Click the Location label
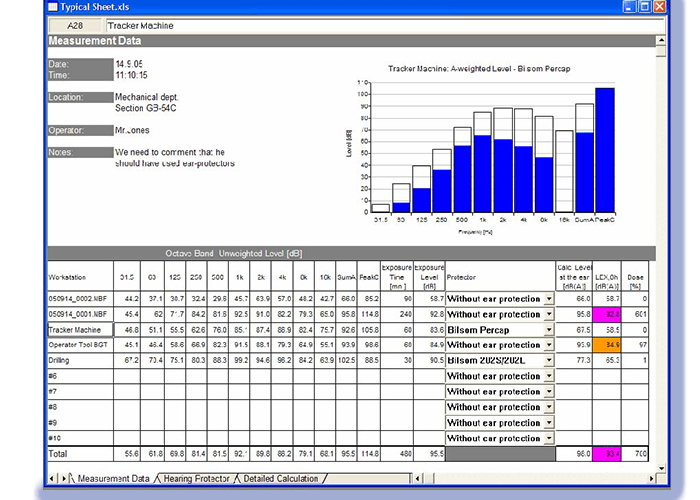Screen dimensions: 700x500 pos(80,97)
